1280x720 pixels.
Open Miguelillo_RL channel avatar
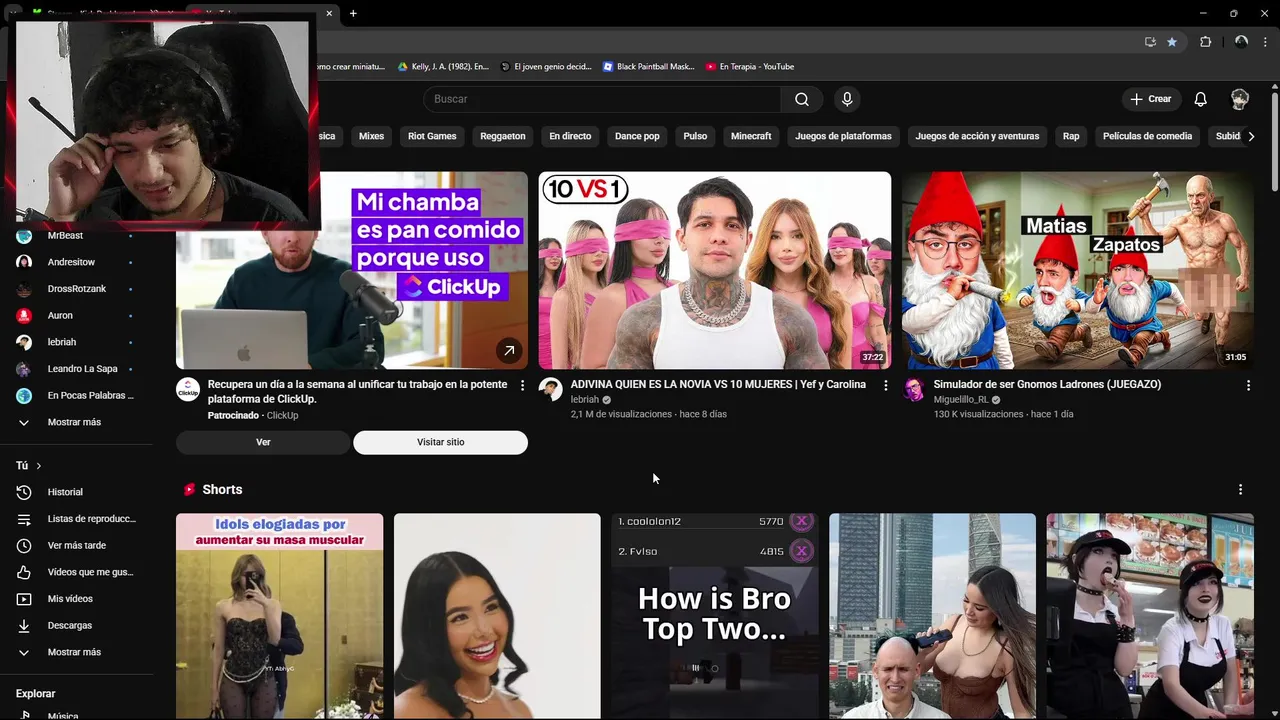[x=914, y=389]
